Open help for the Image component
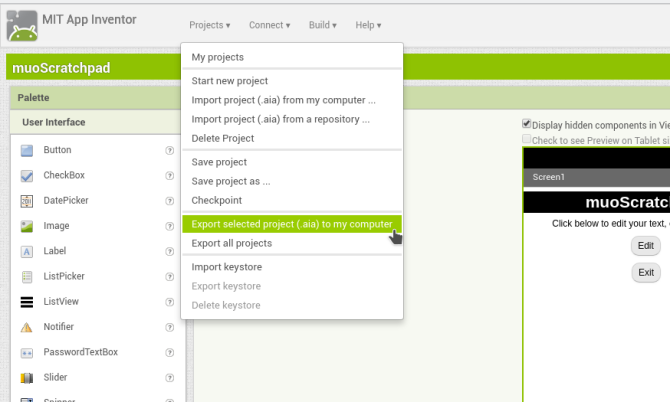670x402 pixels. pos(170,226)
